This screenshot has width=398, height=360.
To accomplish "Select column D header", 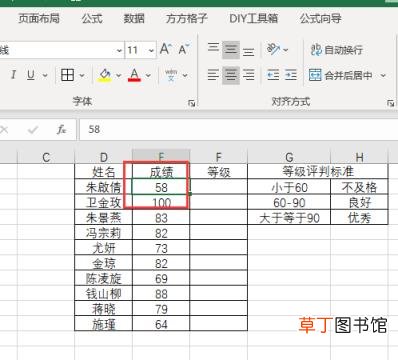I will point(104,157).
